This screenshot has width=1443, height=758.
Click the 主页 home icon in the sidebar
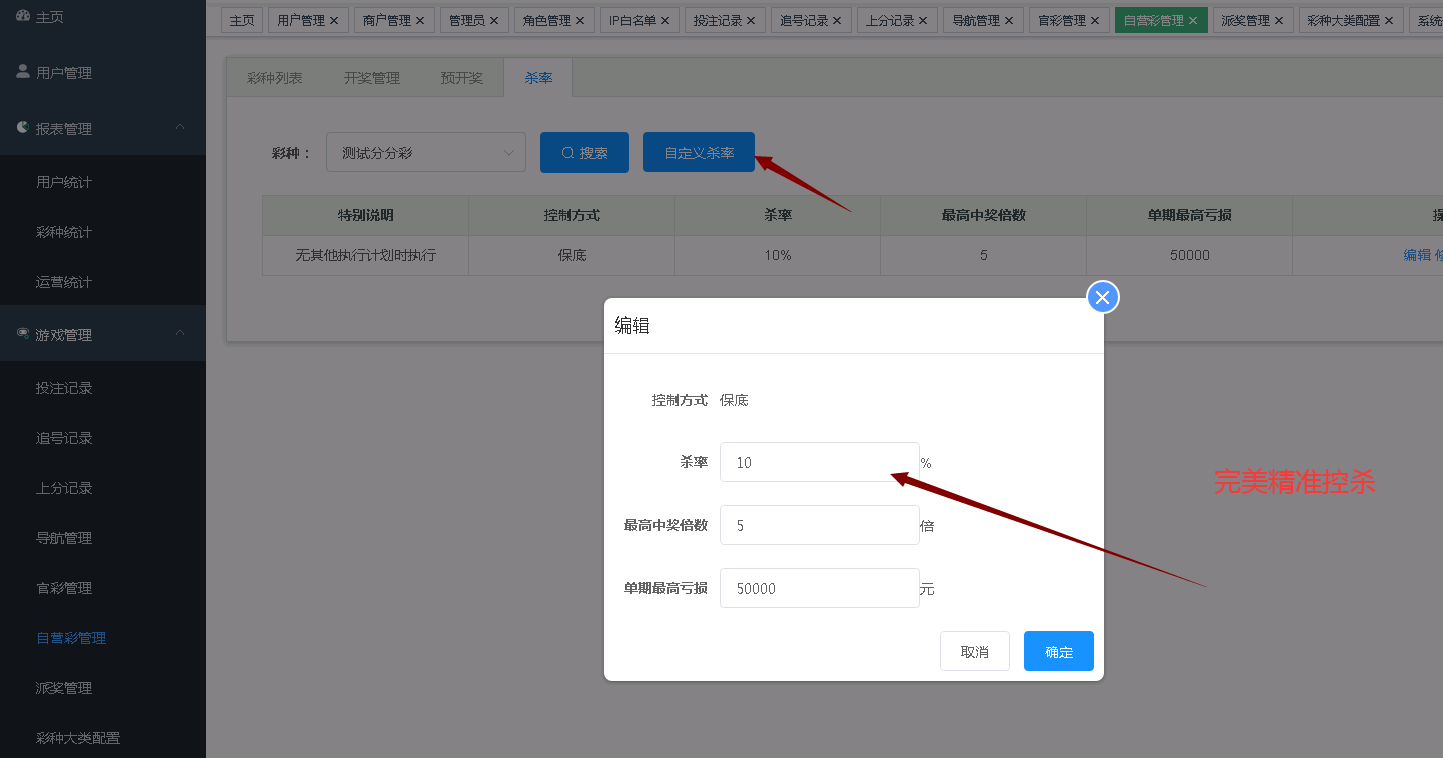[x=23, y=17]
